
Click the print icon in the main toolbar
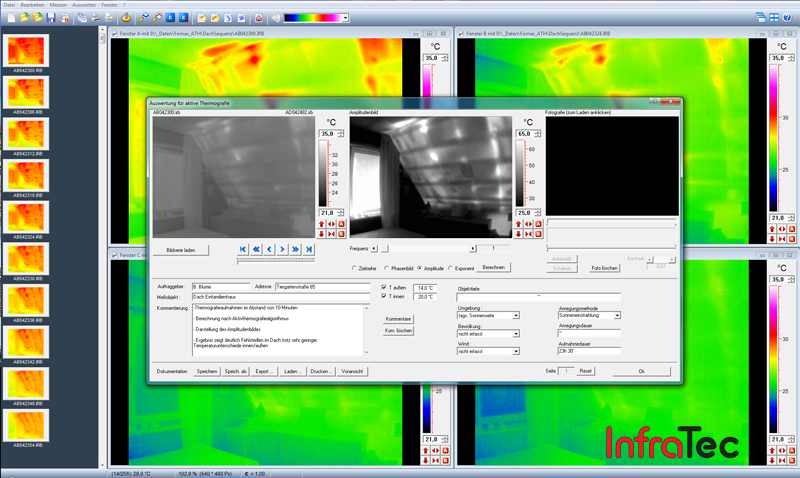(93, 18)
